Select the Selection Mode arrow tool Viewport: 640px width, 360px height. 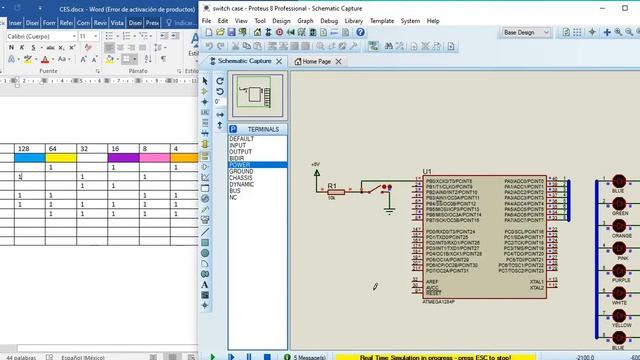pos(205,81)
